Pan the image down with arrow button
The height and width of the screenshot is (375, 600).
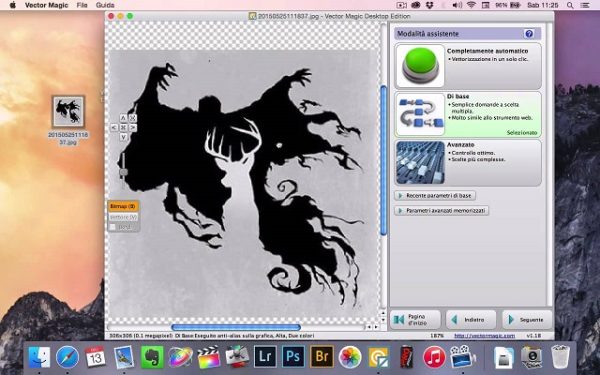(123, 137)
